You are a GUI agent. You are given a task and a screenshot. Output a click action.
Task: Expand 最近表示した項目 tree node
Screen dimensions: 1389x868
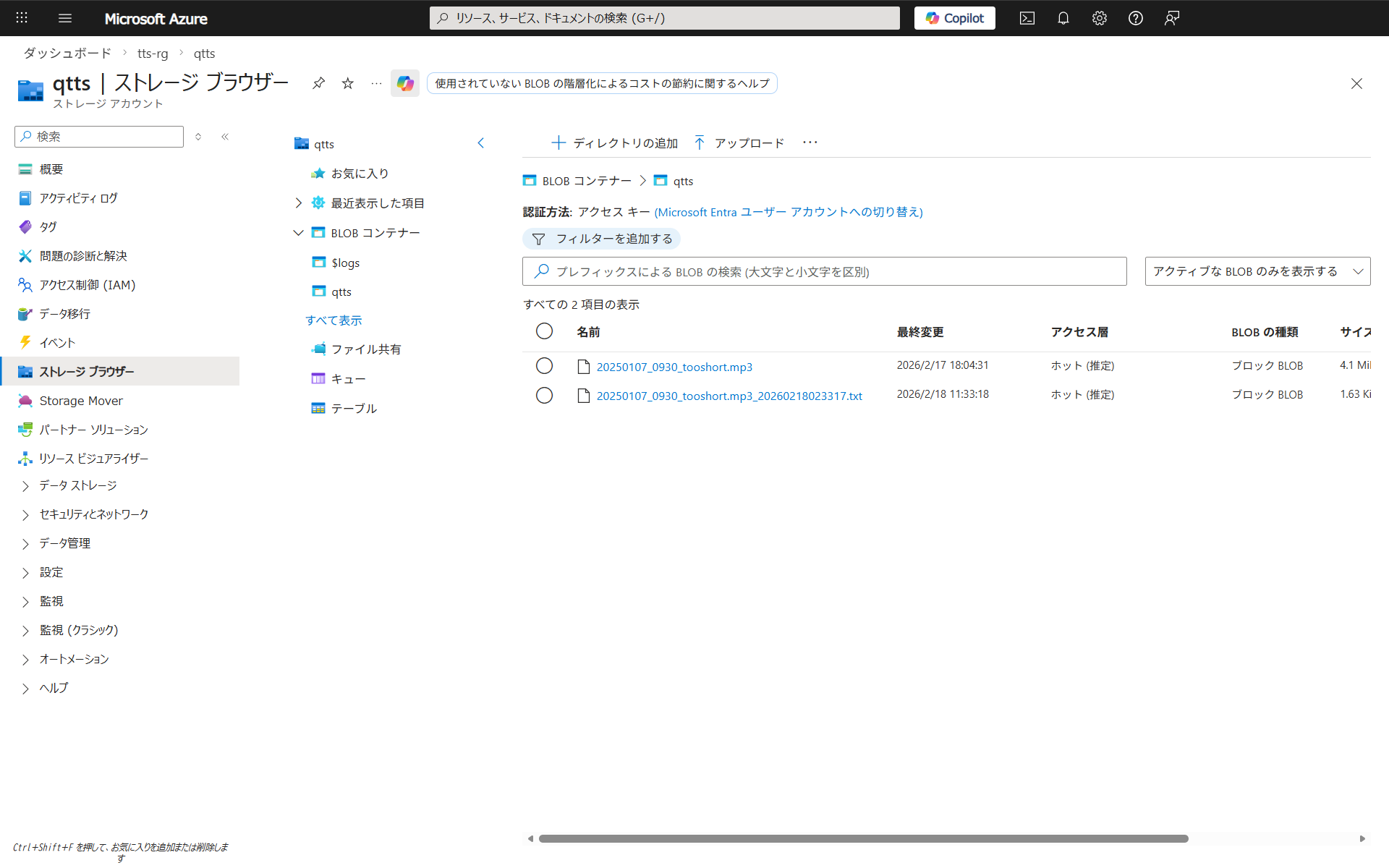(298, 203)
